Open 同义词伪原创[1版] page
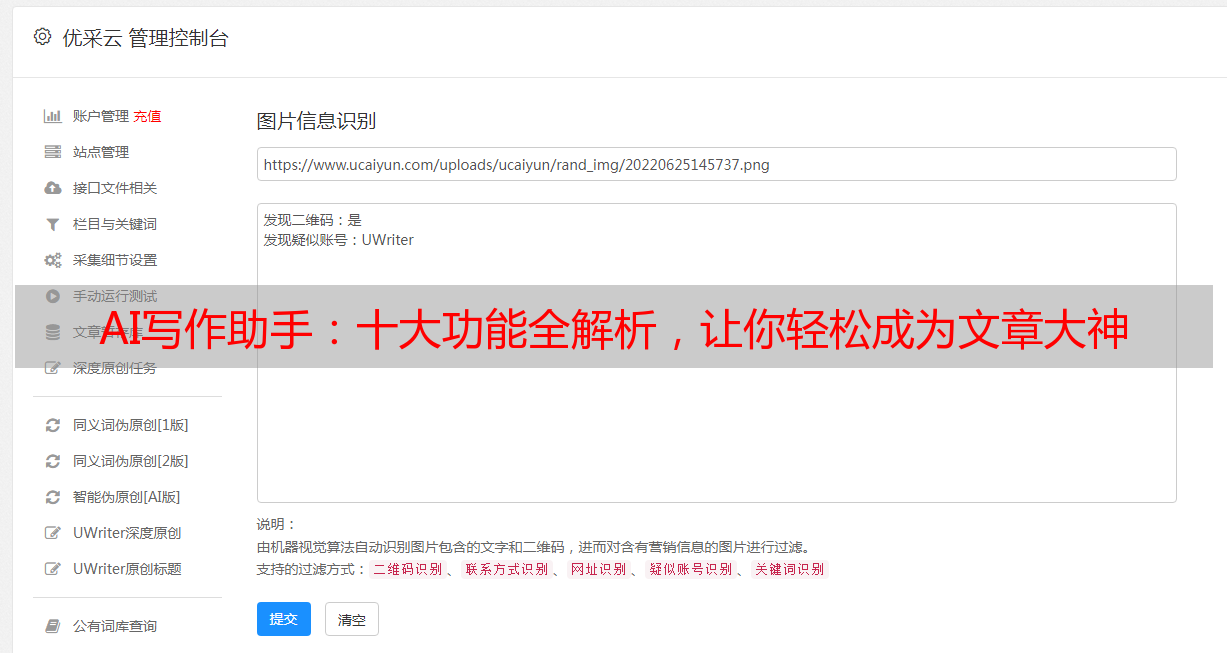The width and height of the screenshot is (1227, 653). click(131, 425)
